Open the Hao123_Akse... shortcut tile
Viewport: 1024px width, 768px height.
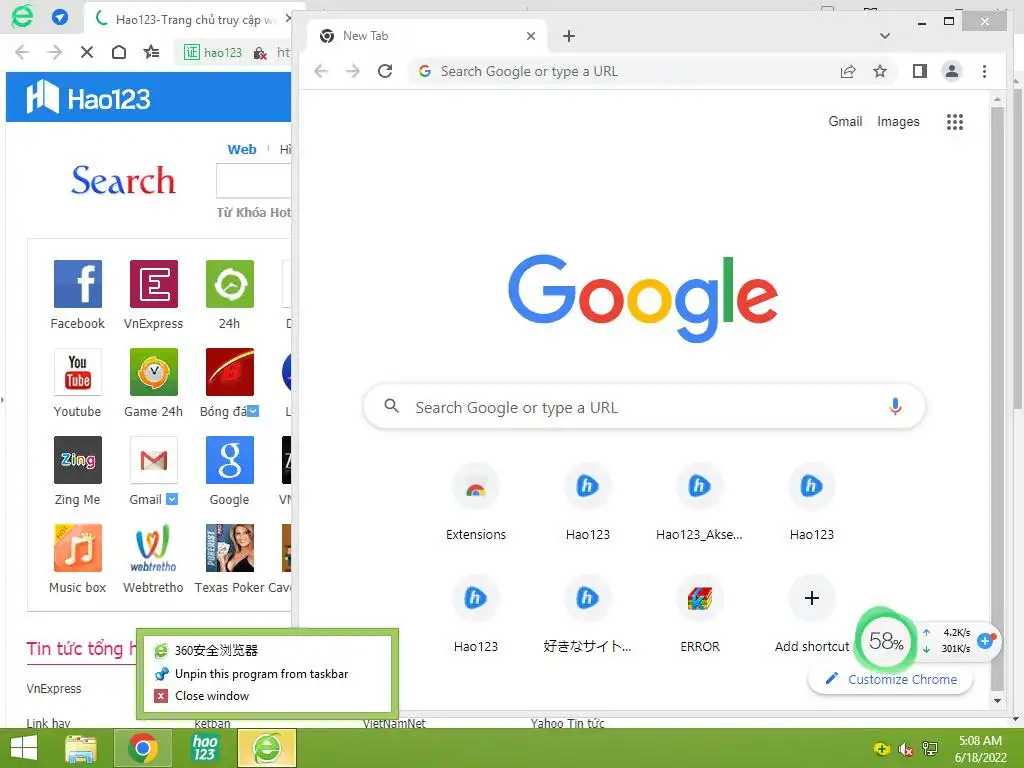click(x=699, y=502)
